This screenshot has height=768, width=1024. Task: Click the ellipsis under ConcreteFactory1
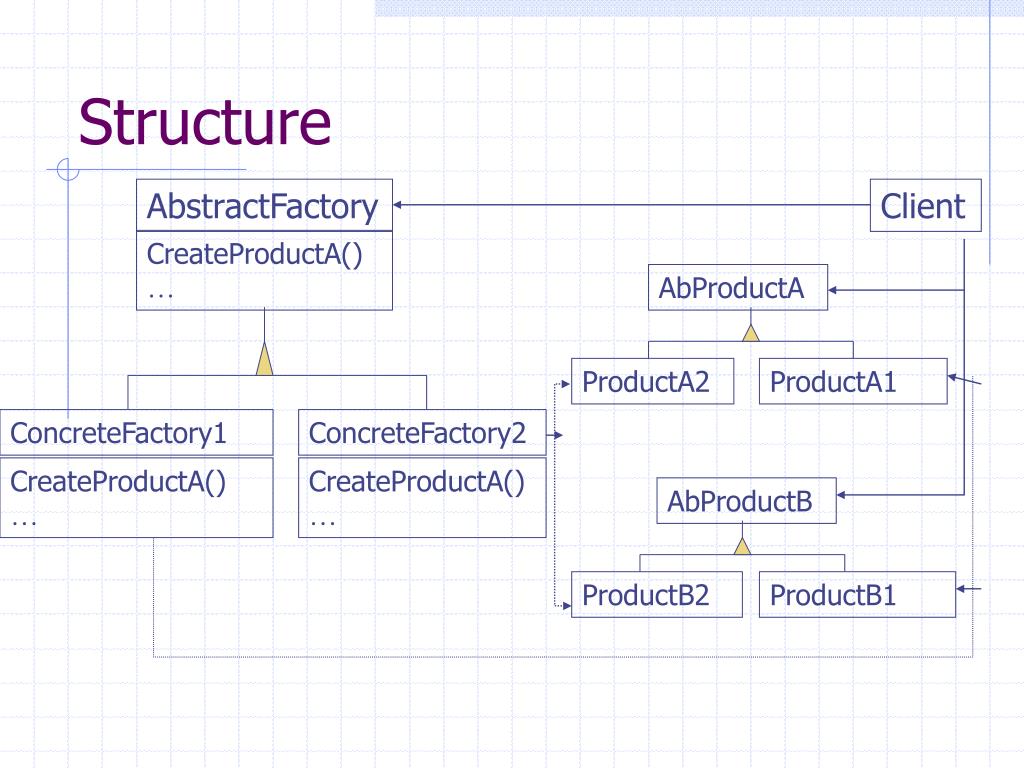point(24,524)
